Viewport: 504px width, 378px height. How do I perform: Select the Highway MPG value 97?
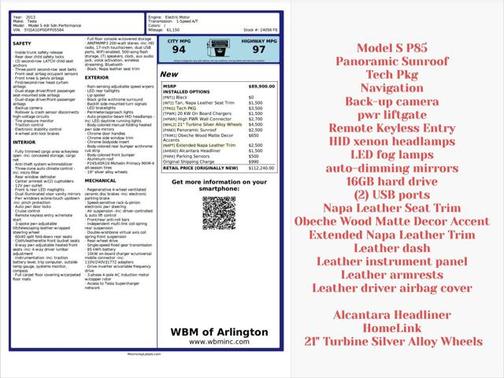tap(259, 50)
